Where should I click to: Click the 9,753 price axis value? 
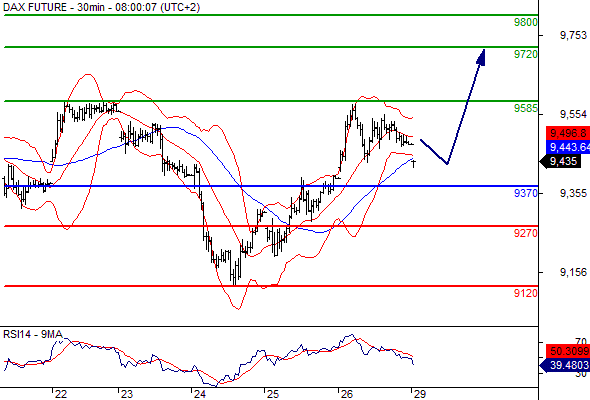pyautogui.click(x=573, y=35)
